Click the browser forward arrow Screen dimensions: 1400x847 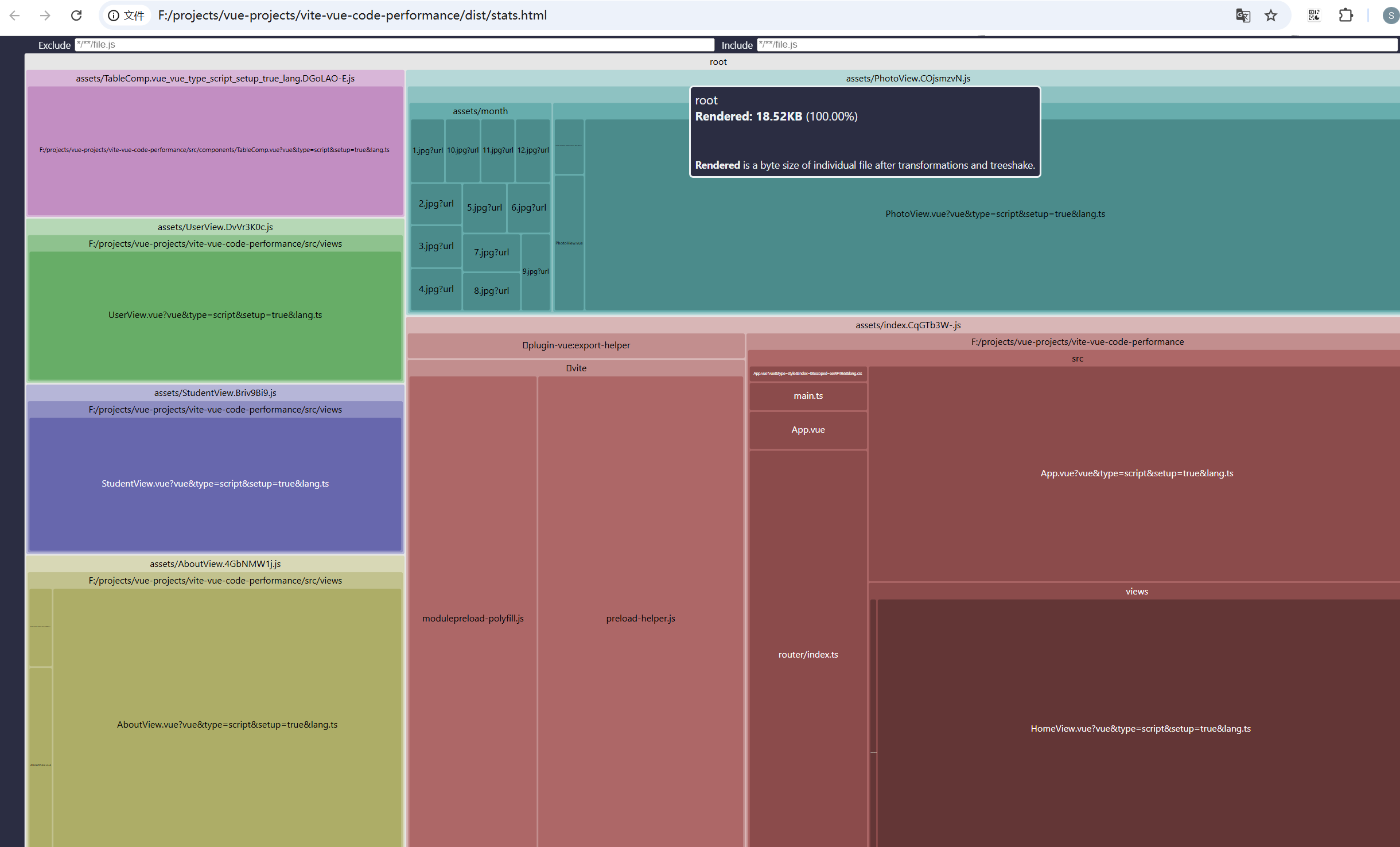pos(45,15)
